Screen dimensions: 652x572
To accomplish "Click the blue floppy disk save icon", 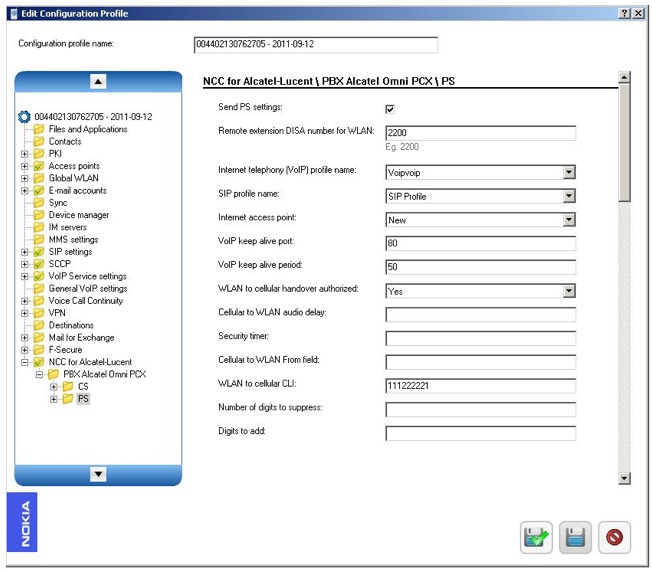I will click(575, 537).
